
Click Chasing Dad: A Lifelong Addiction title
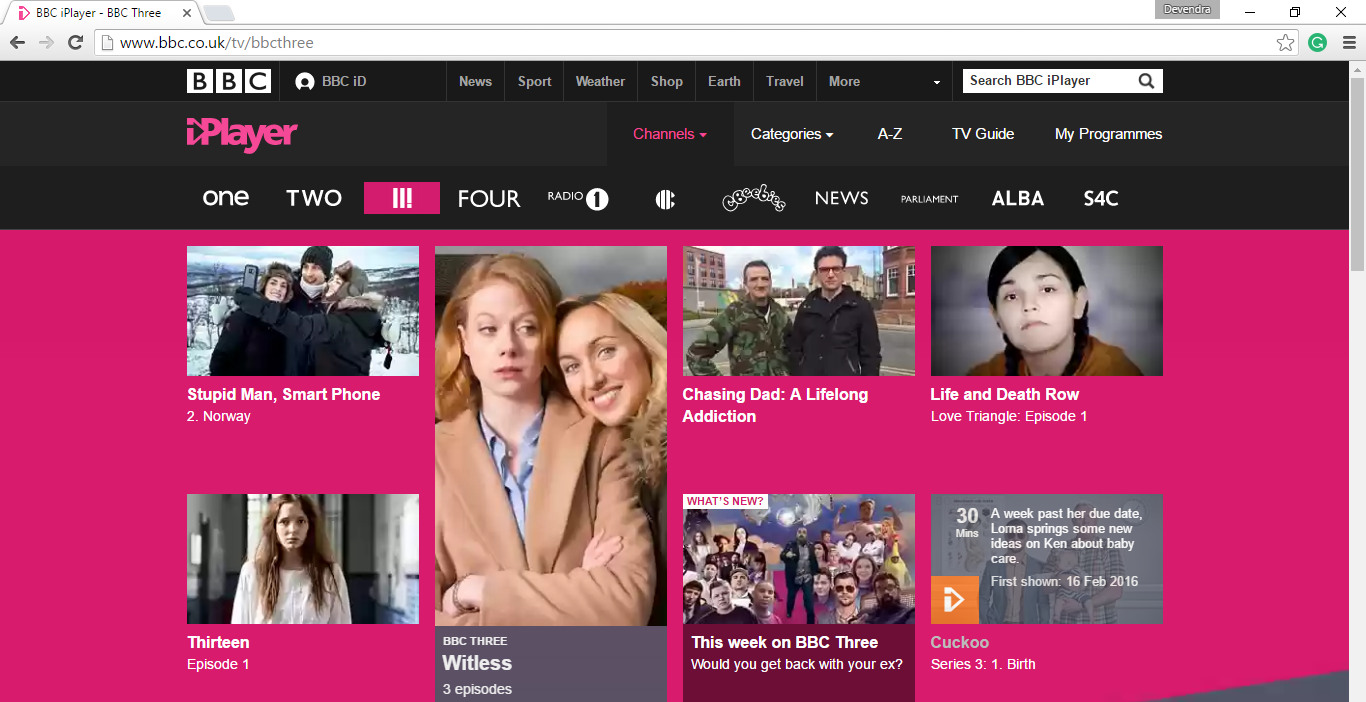click(775, 405)
